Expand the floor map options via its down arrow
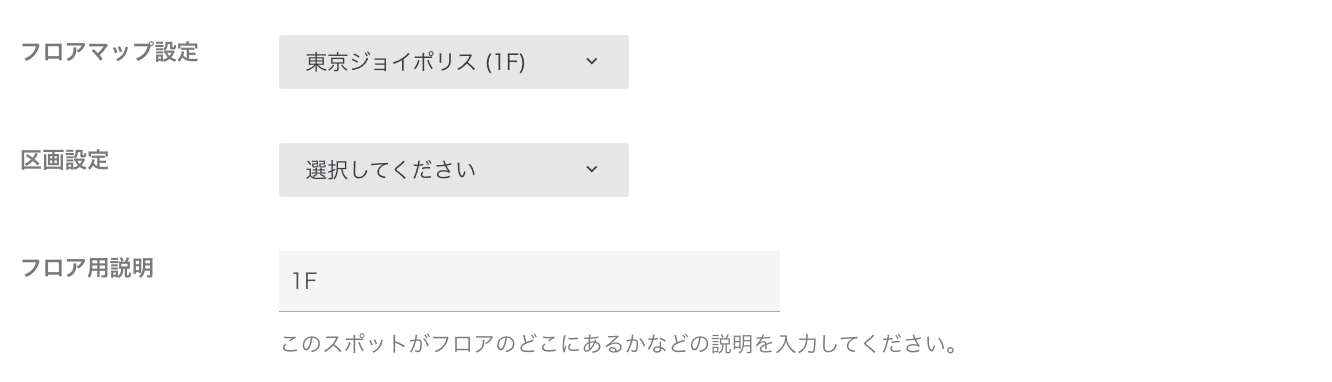This screenshot has height=382, width=1332. click(x=591, y=62)
